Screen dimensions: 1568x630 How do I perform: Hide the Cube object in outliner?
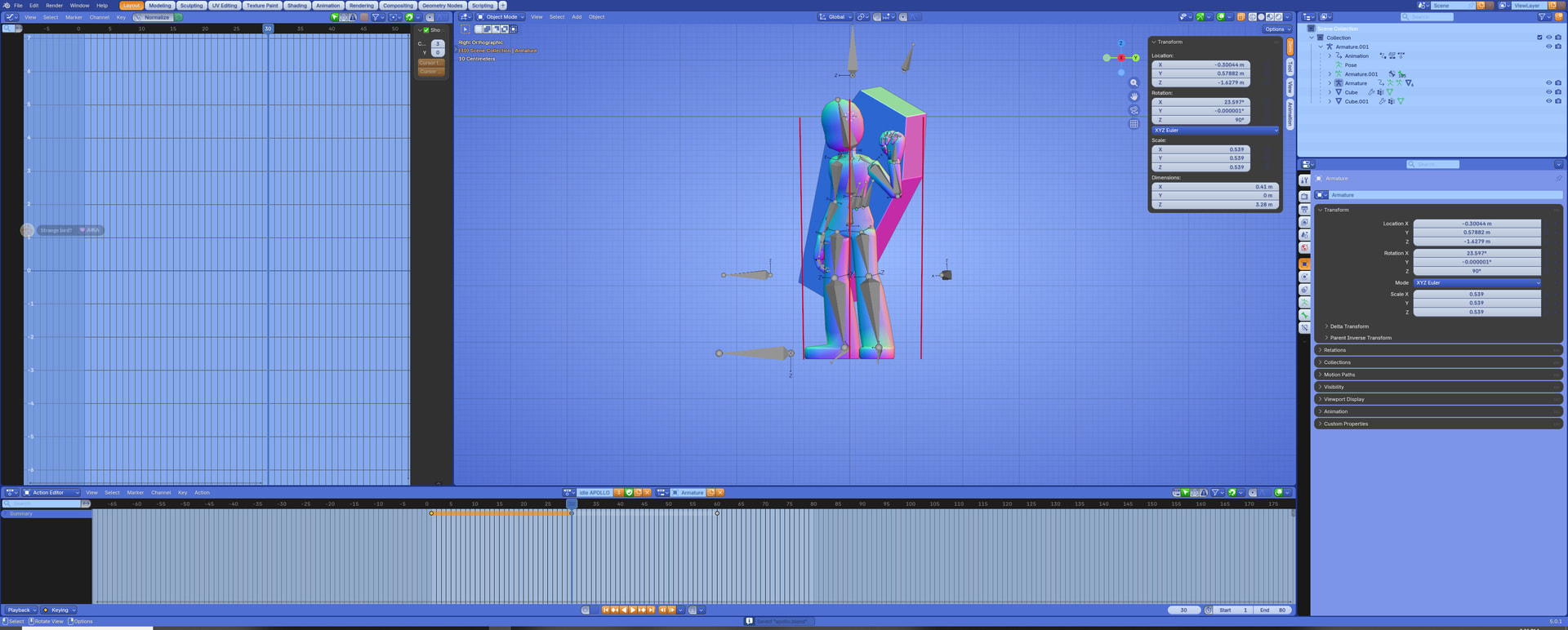[1548, 92]
